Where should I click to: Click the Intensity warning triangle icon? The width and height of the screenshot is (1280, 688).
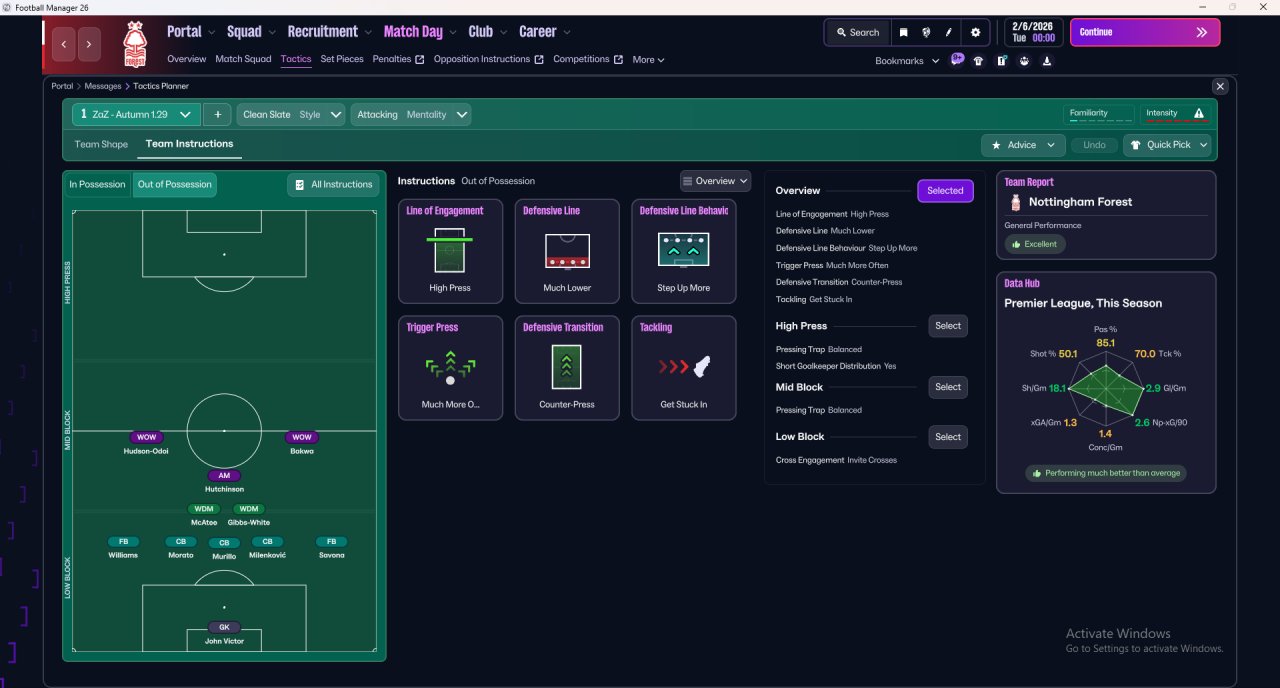1199,113
